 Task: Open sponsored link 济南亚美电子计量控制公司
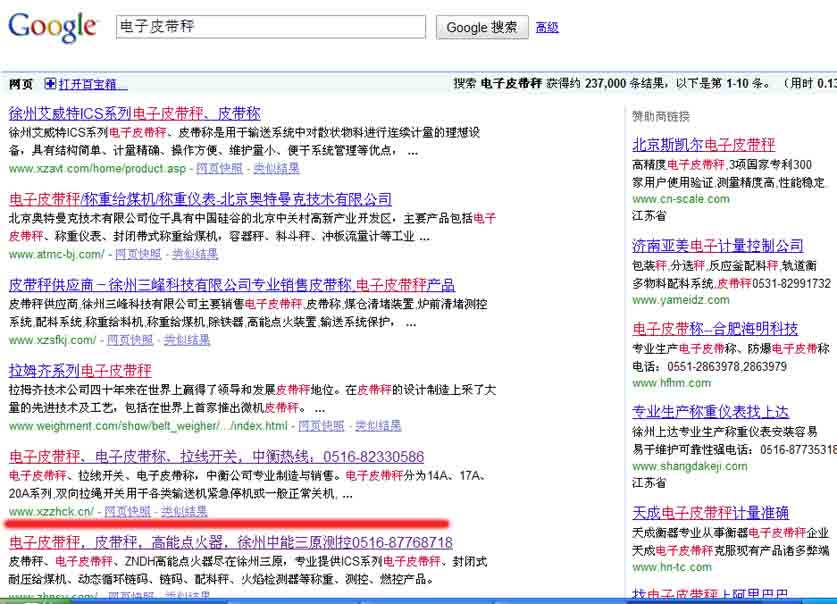tap(717, 245)
